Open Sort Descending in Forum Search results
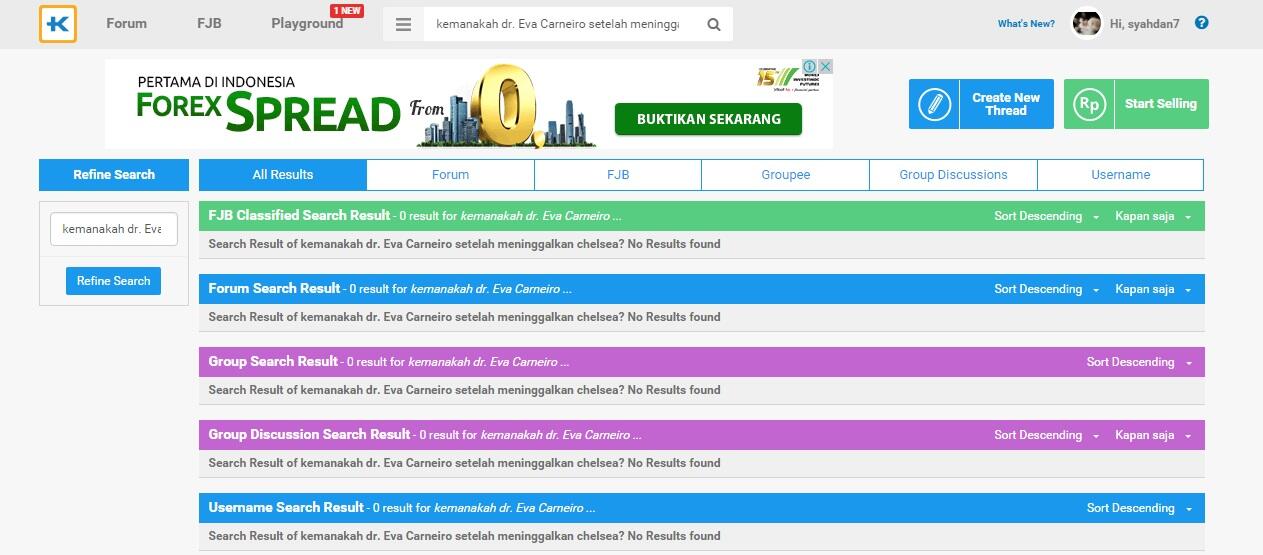 [1046, 289]
